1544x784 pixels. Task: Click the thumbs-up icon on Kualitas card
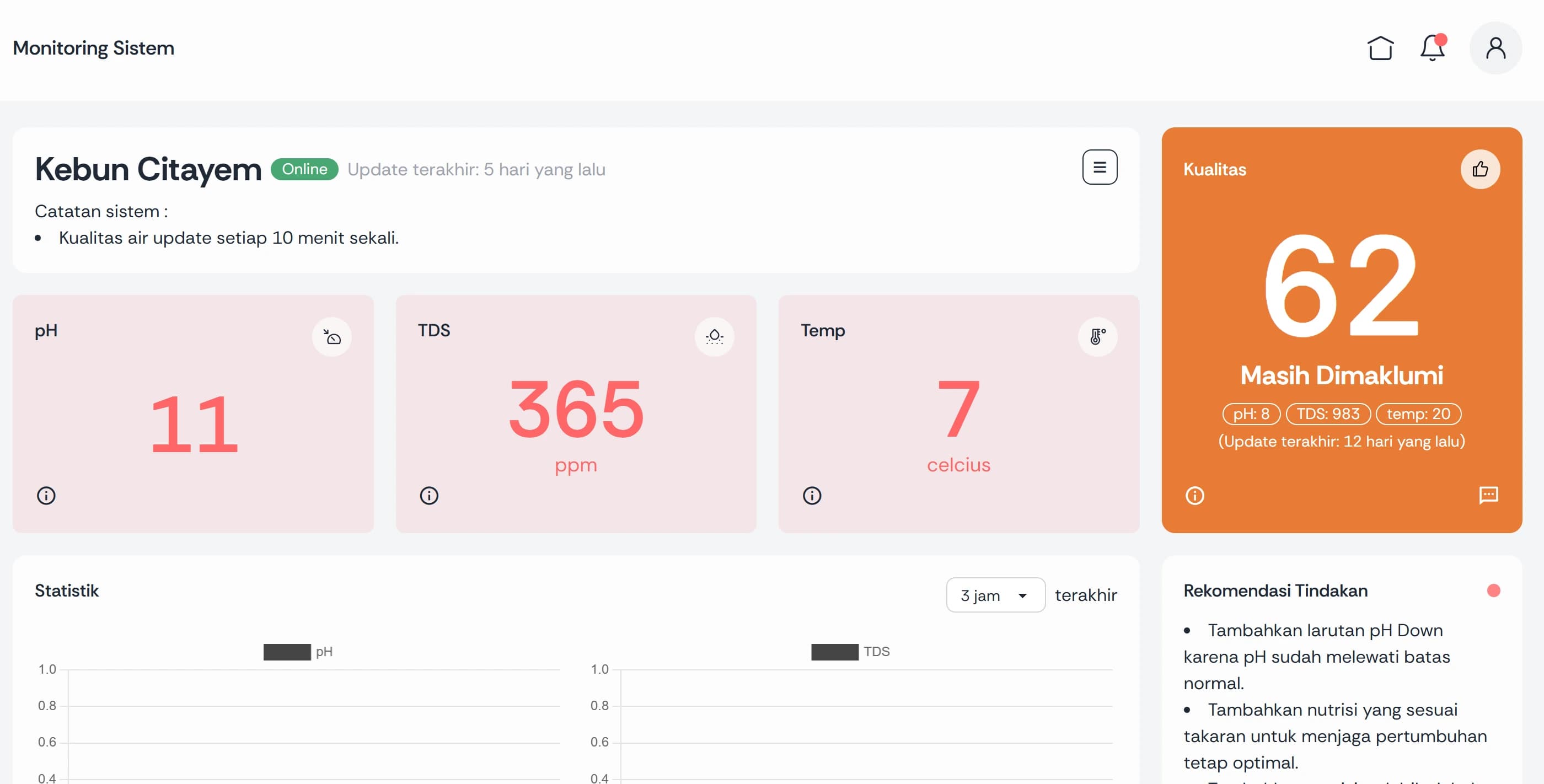(1480, 169)
